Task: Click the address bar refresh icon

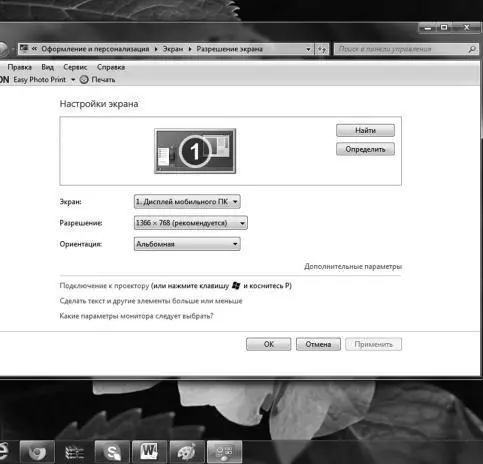Action: tap(322, 49)
